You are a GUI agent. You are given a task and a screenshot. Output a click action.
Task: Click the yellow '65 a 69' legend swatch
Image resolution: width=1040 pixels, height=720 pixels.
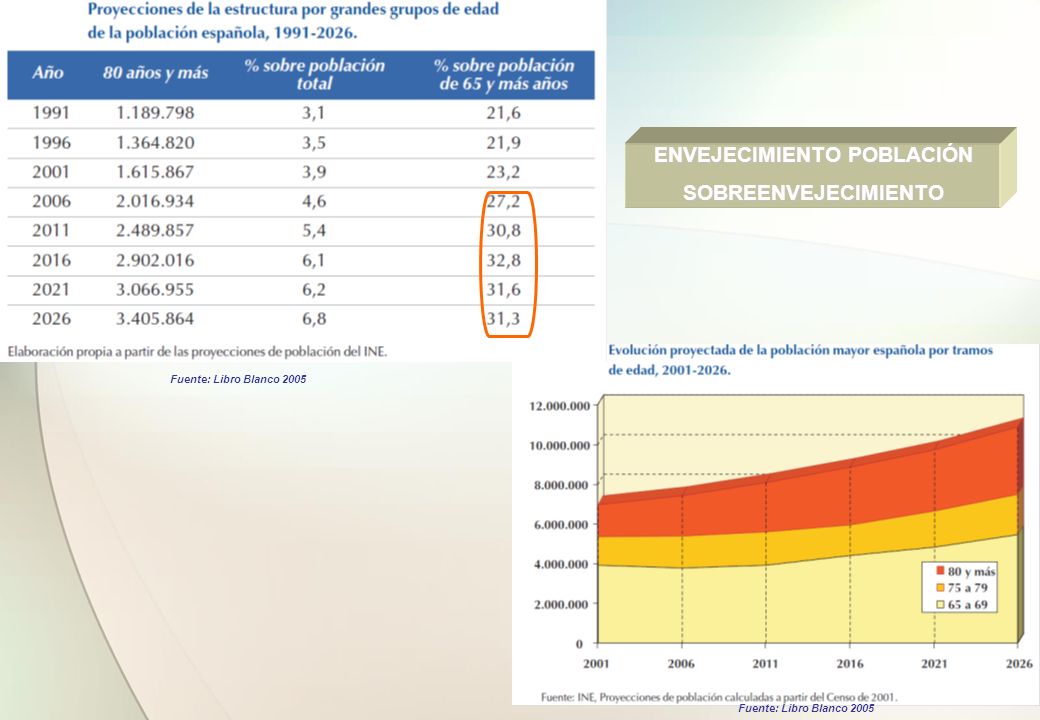940,604
